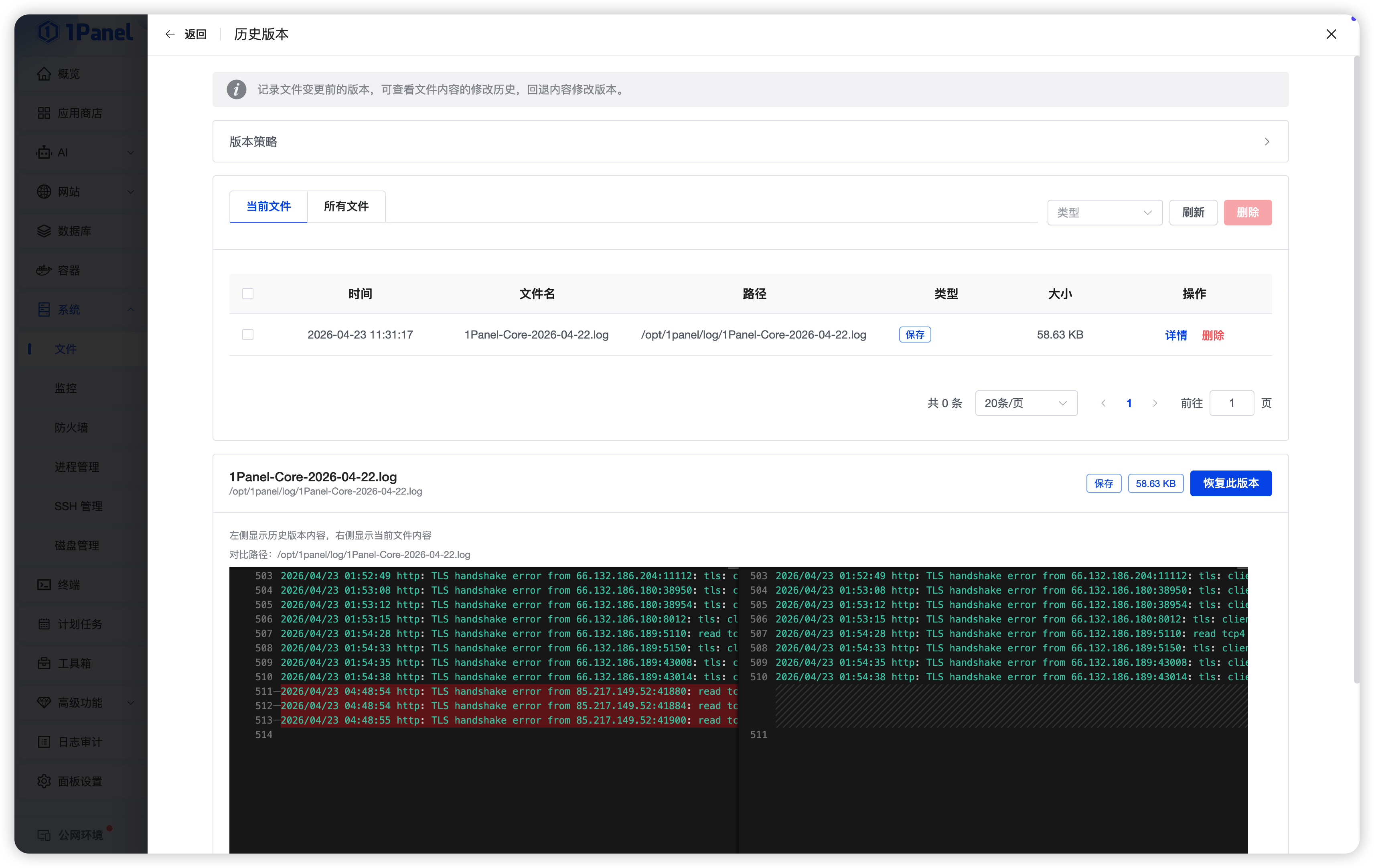Check the 1Panel-Core-2026-04-22.log row checkbox
This screenshot has height=868, width=1374.
pyautogui.click(x=247, y=335)
